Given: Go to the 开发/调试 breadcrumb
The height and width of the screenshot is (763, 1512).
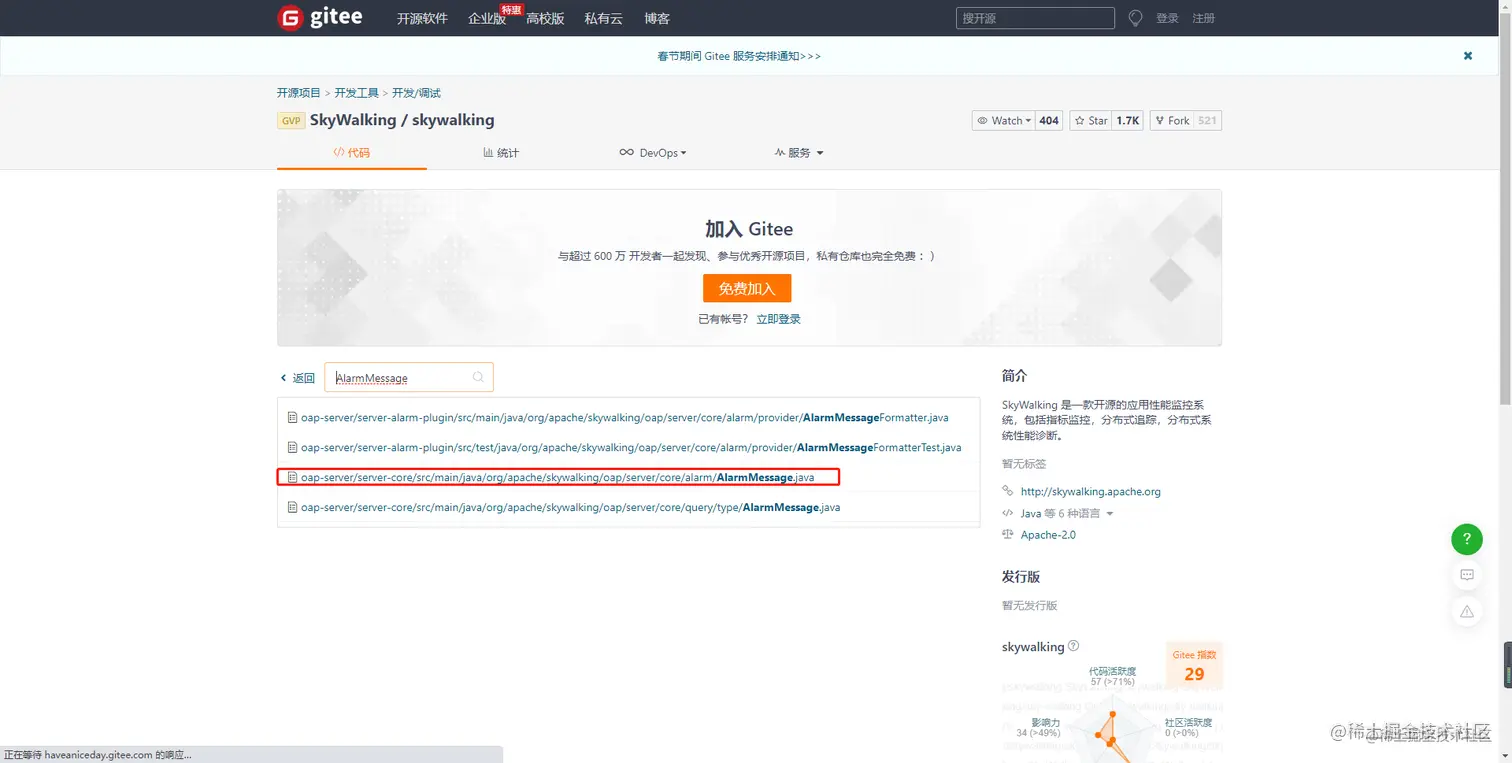Looking at the screenshot, I should (416, 93).
